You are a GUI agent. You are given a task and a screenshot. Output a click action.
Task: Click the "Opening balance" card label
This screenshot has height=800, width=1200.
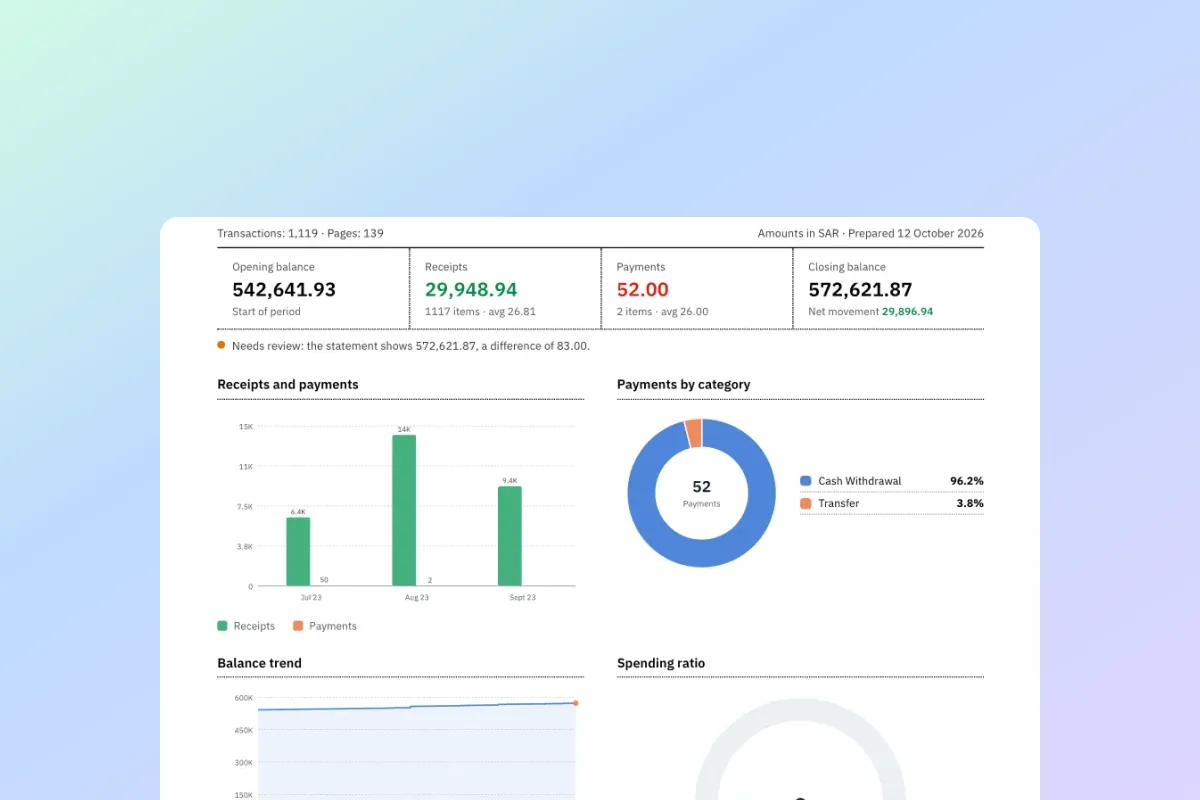273,267
